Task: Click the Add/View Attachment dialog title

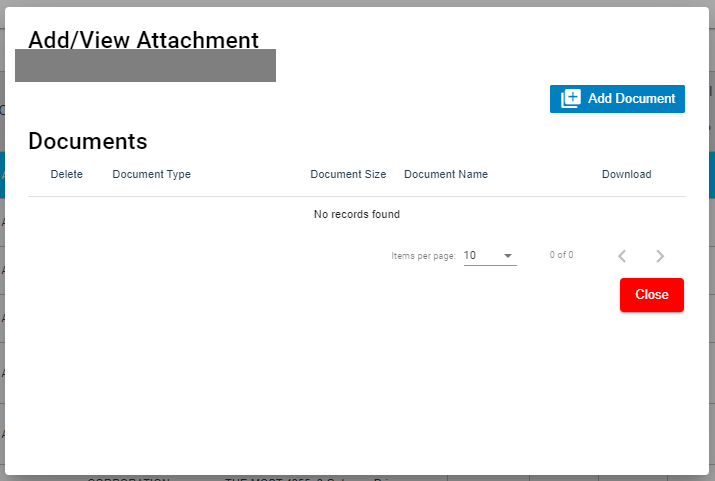Action: [143, 40]
